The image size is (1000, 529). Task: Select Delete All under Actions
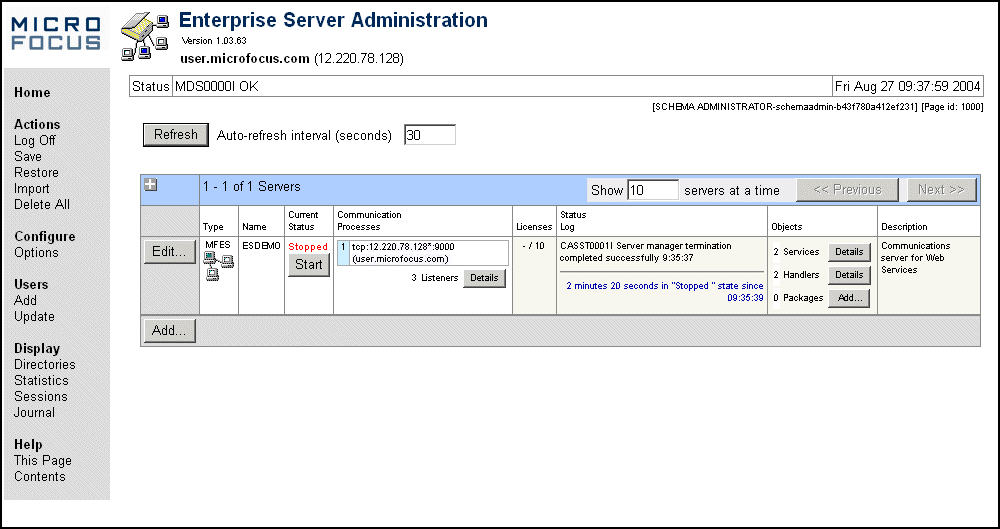[x=42, y=205]
